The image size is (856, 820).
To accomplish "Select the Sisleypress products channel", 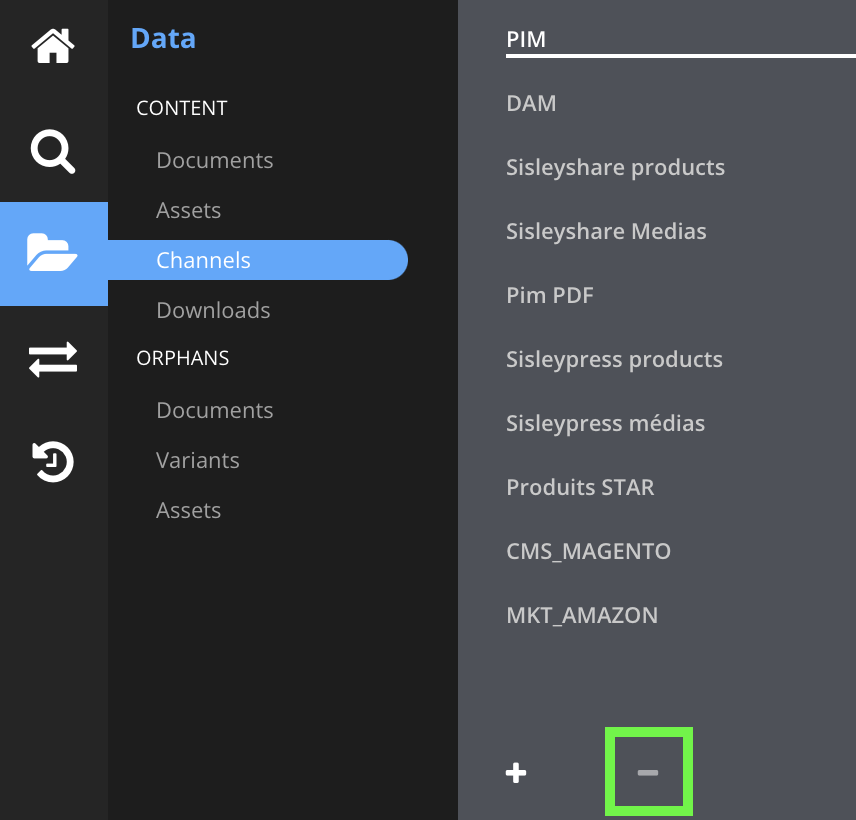I will [x=614, y=359].
